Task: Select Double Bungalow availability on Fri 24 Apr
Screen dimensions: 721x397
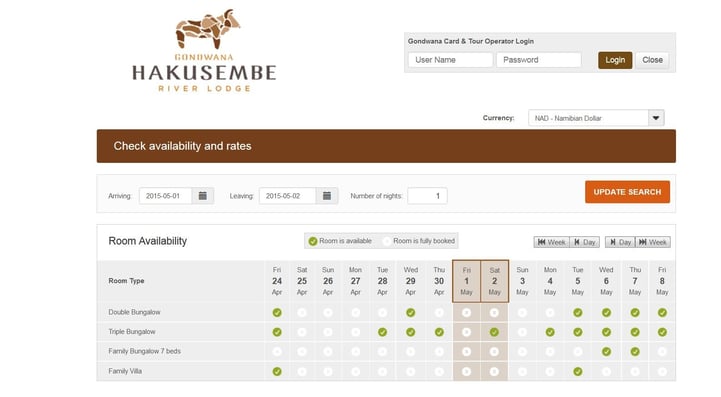Action: click(x=277, y=313)
